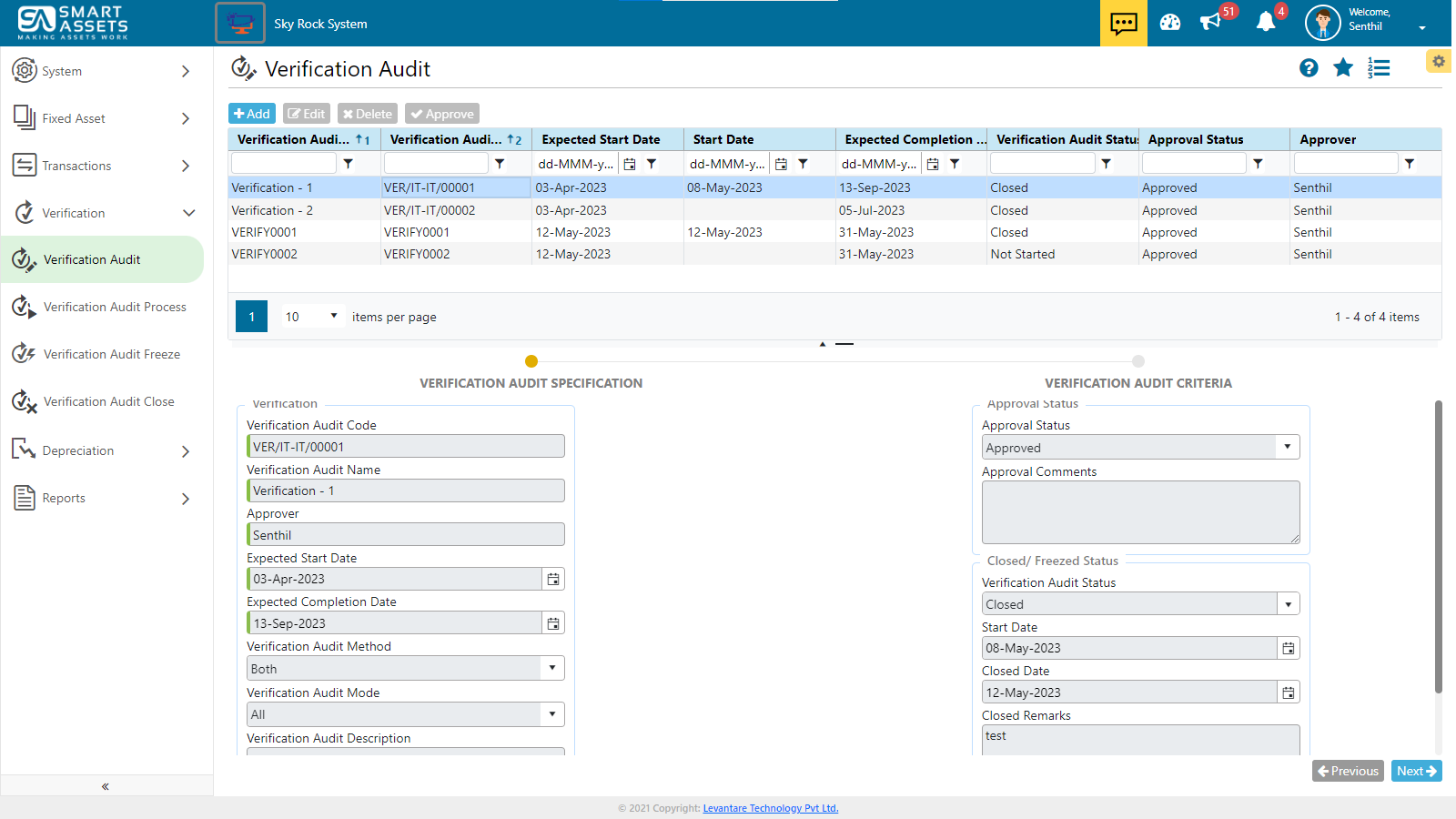
Task: Click the Add button
Action: click(252, 114)
